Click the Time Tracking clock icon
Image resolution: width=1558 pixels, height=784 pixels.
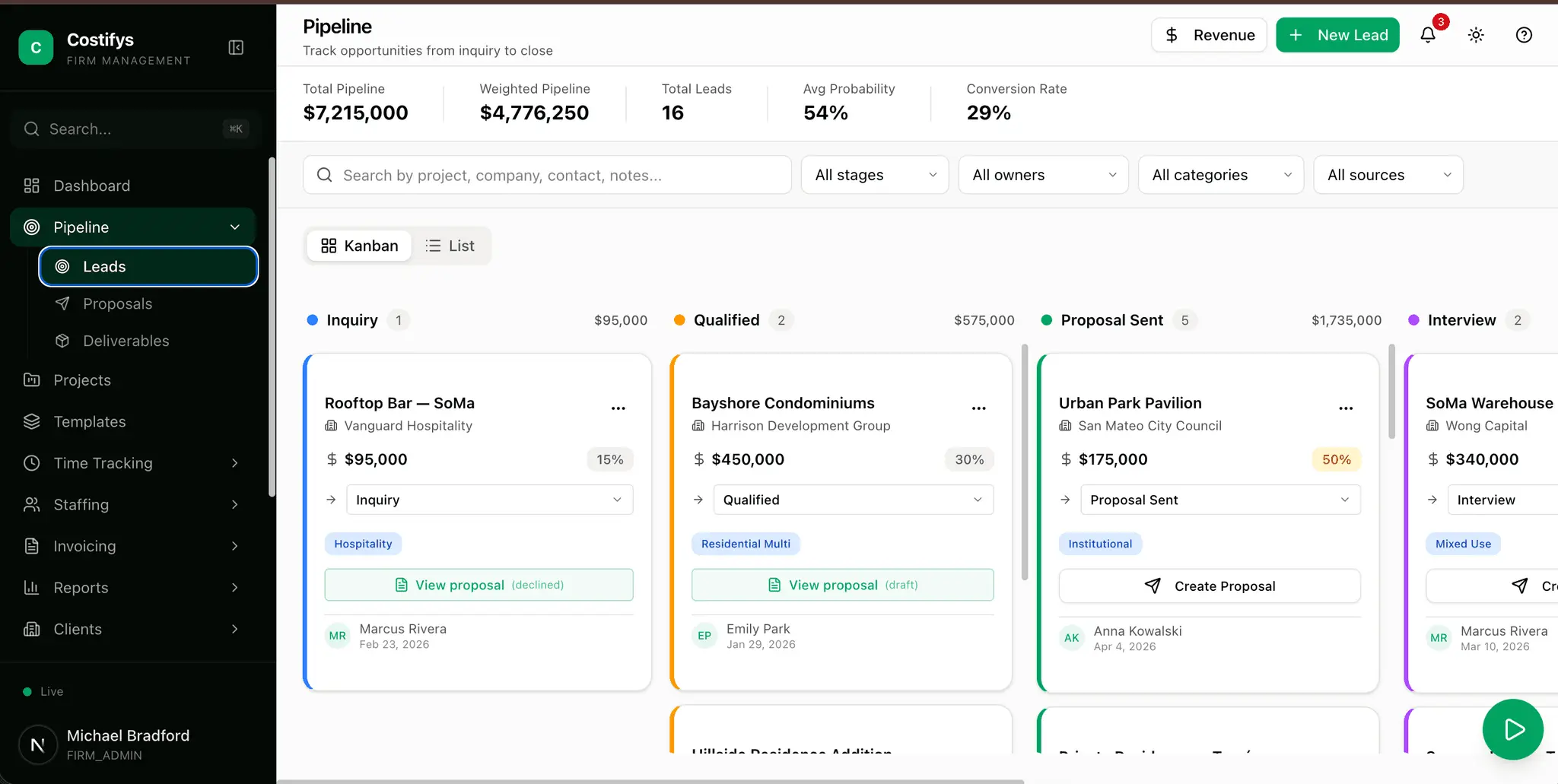coord(31,462)
